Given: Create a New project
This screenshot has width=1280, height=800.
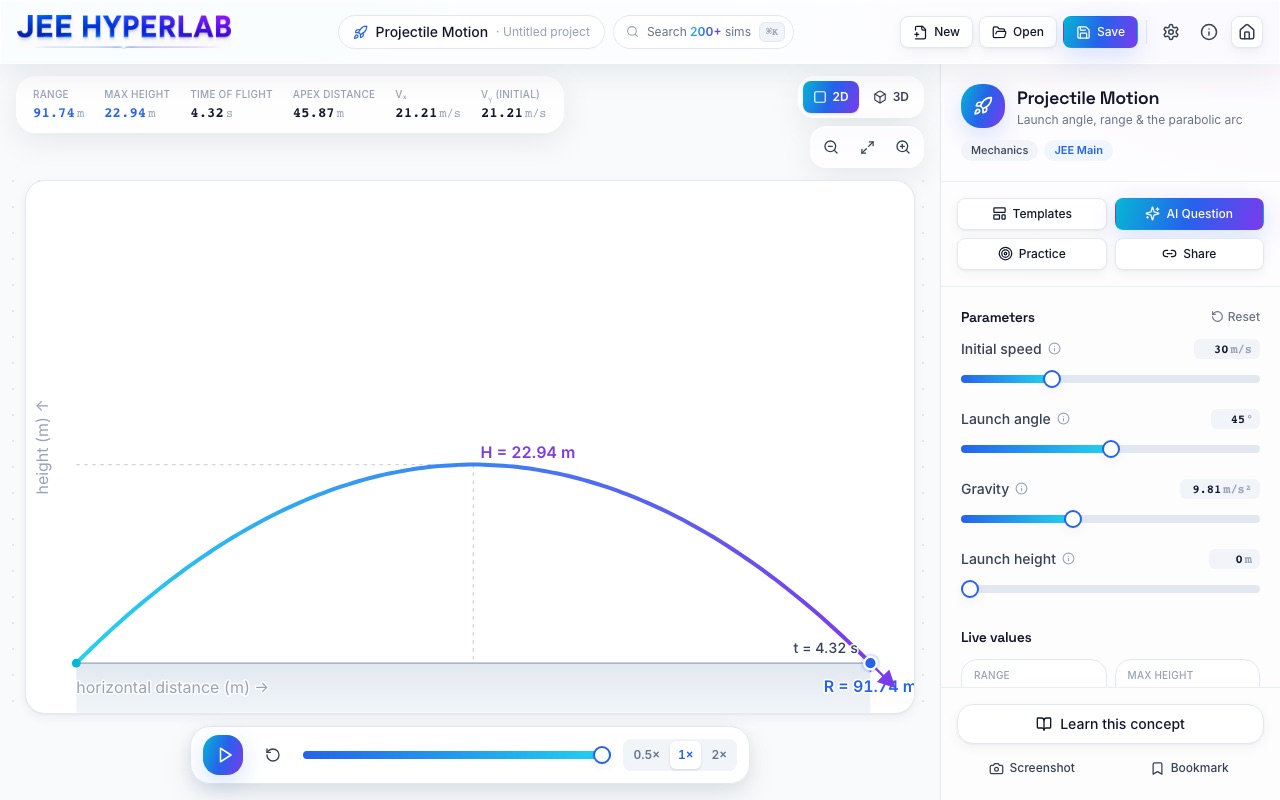Looking at the screenshot, I should [936, 32].
